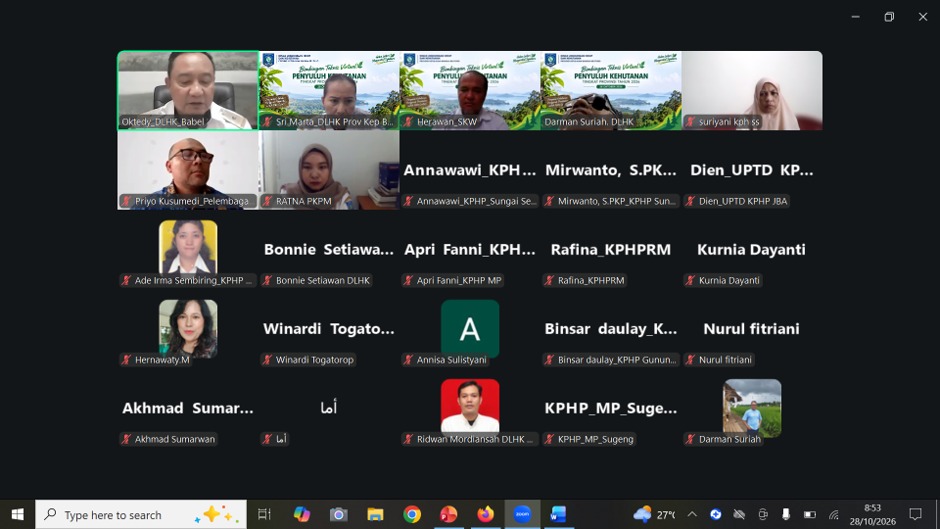Select the Arabic-named participant tile

pyautogui.click(x=329, y=408)
